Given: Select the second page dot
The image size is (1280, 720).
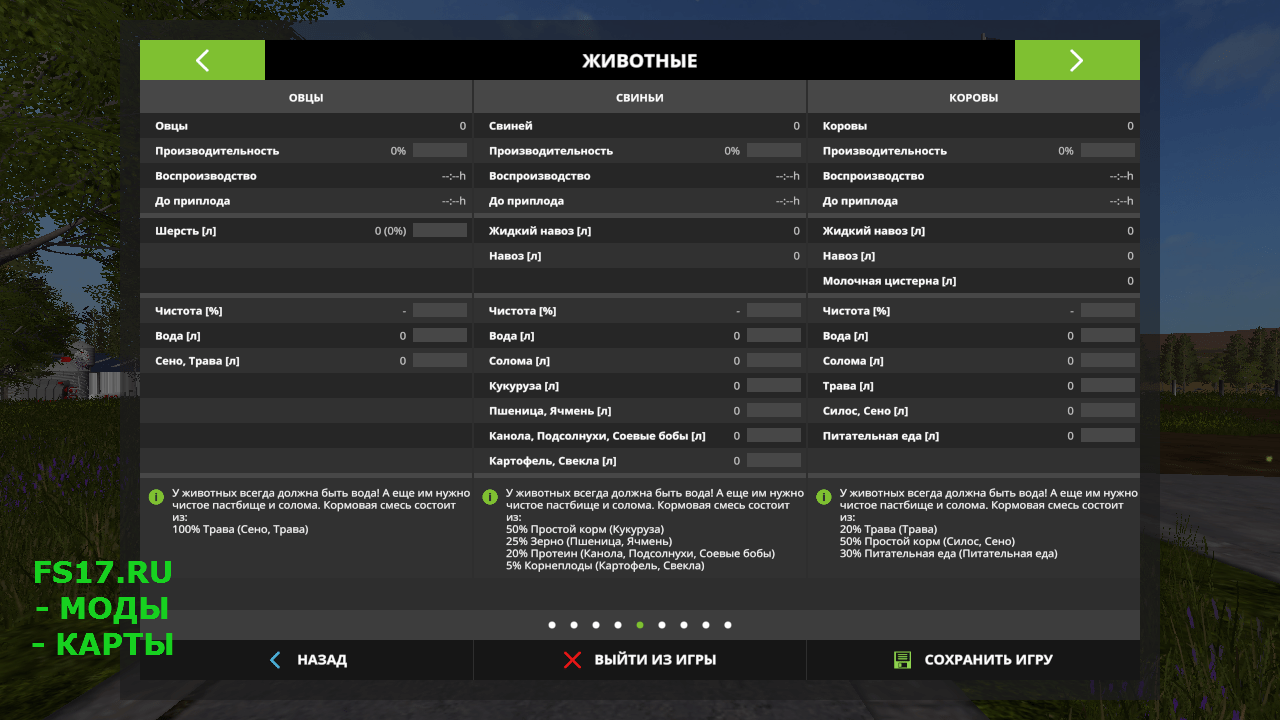Looking at the screenshot, I should click(x=574, y=625).
